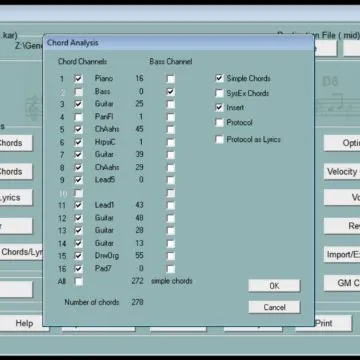Uncheck chord channel 14 Guitar checkbox
The width and height of the screenshot is (360, 360).
click(x=79, y=243)
